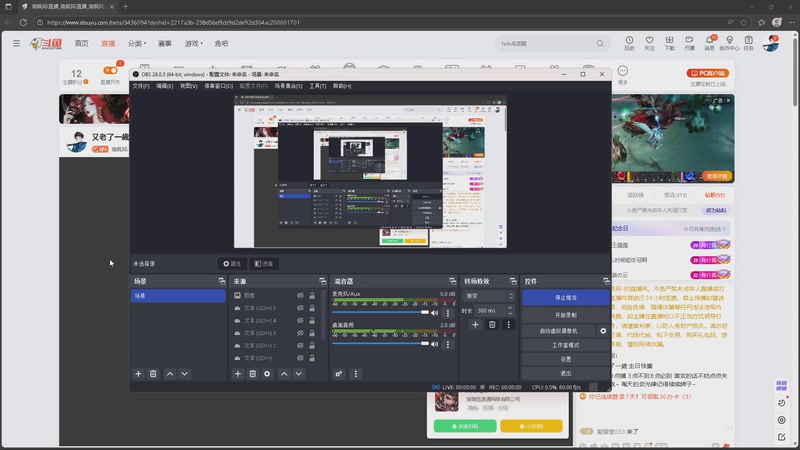800x450 pixels.
Task: Reload the page in browser
Action: tap(23, 22)
